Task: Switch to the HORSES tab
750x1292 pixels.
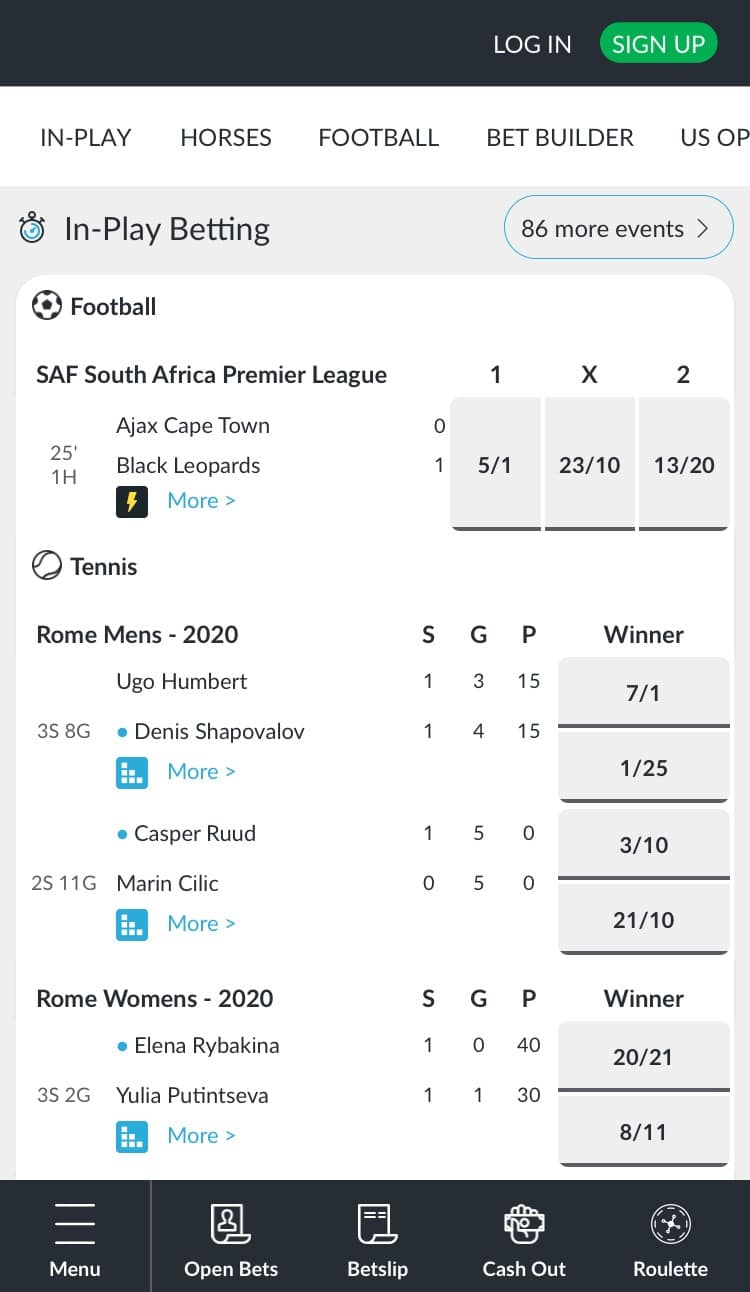Action: pos(226,138)
